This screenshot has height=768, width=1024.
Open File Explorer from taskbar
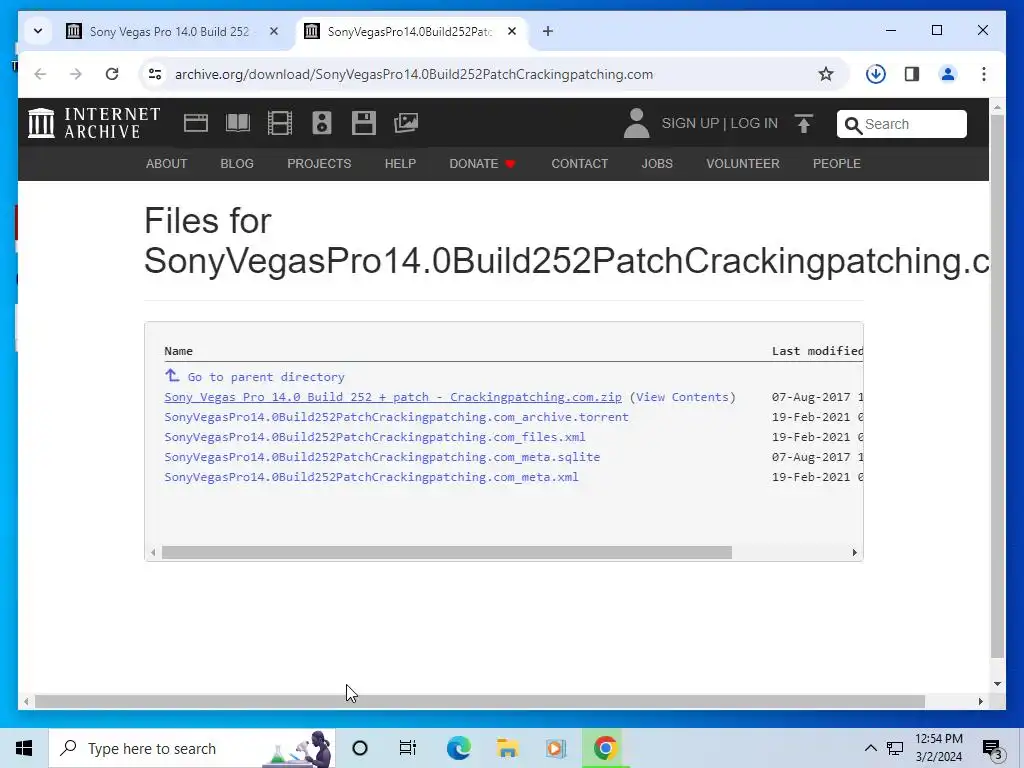[x=507, y=748]
